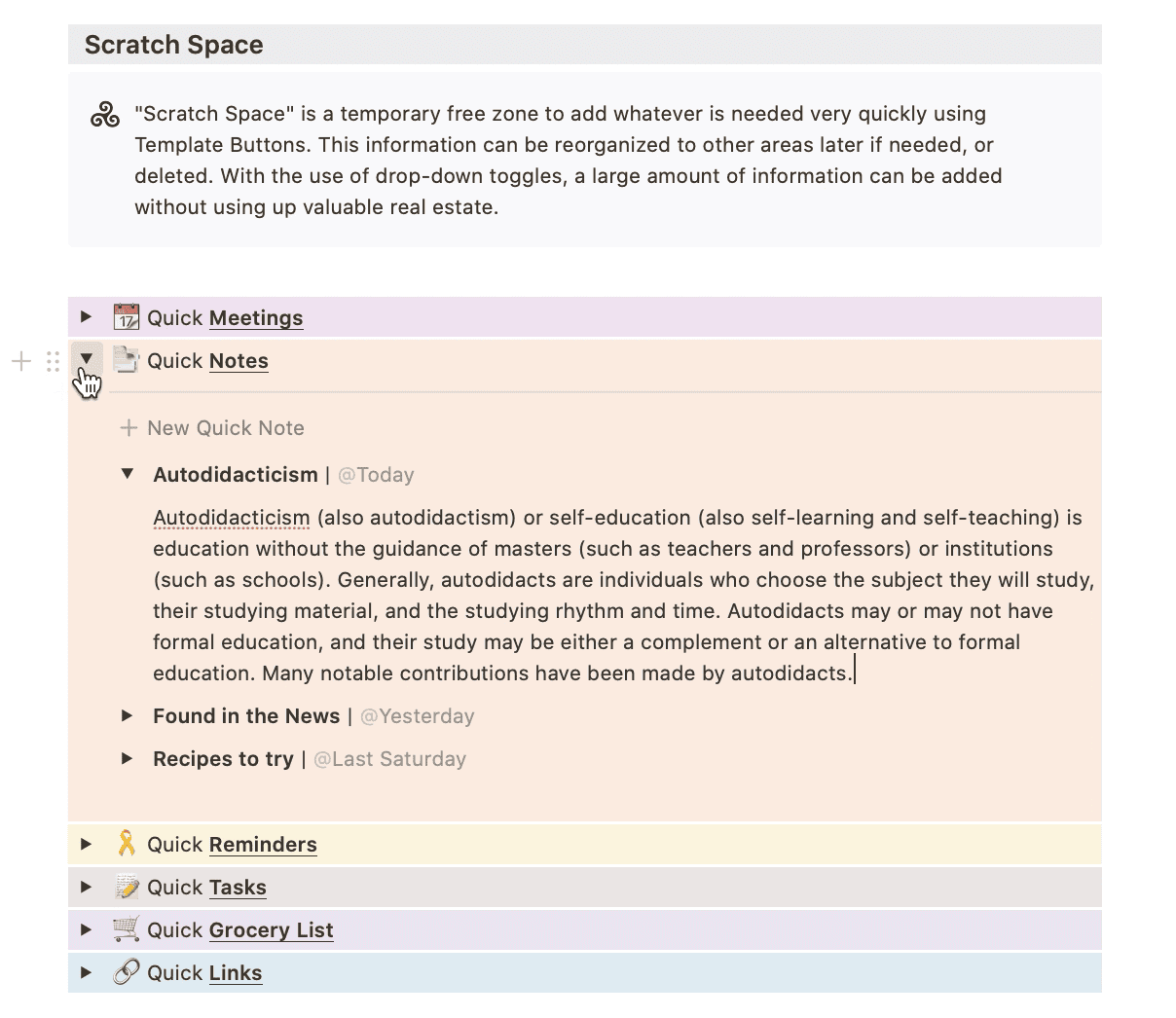This screenshot has width=1176, height=1018.
Task: Click the shopping cart icon beside Quick Grocery List
Action: 126,929
